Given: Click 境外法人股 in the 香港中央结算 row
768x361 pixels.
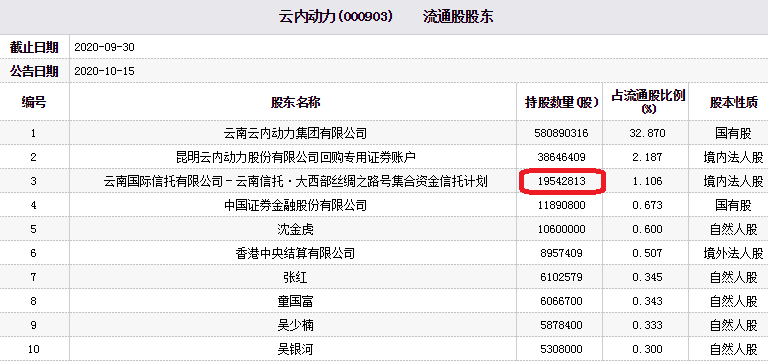Looking at the screenshot, I should [x=733, y=253].
